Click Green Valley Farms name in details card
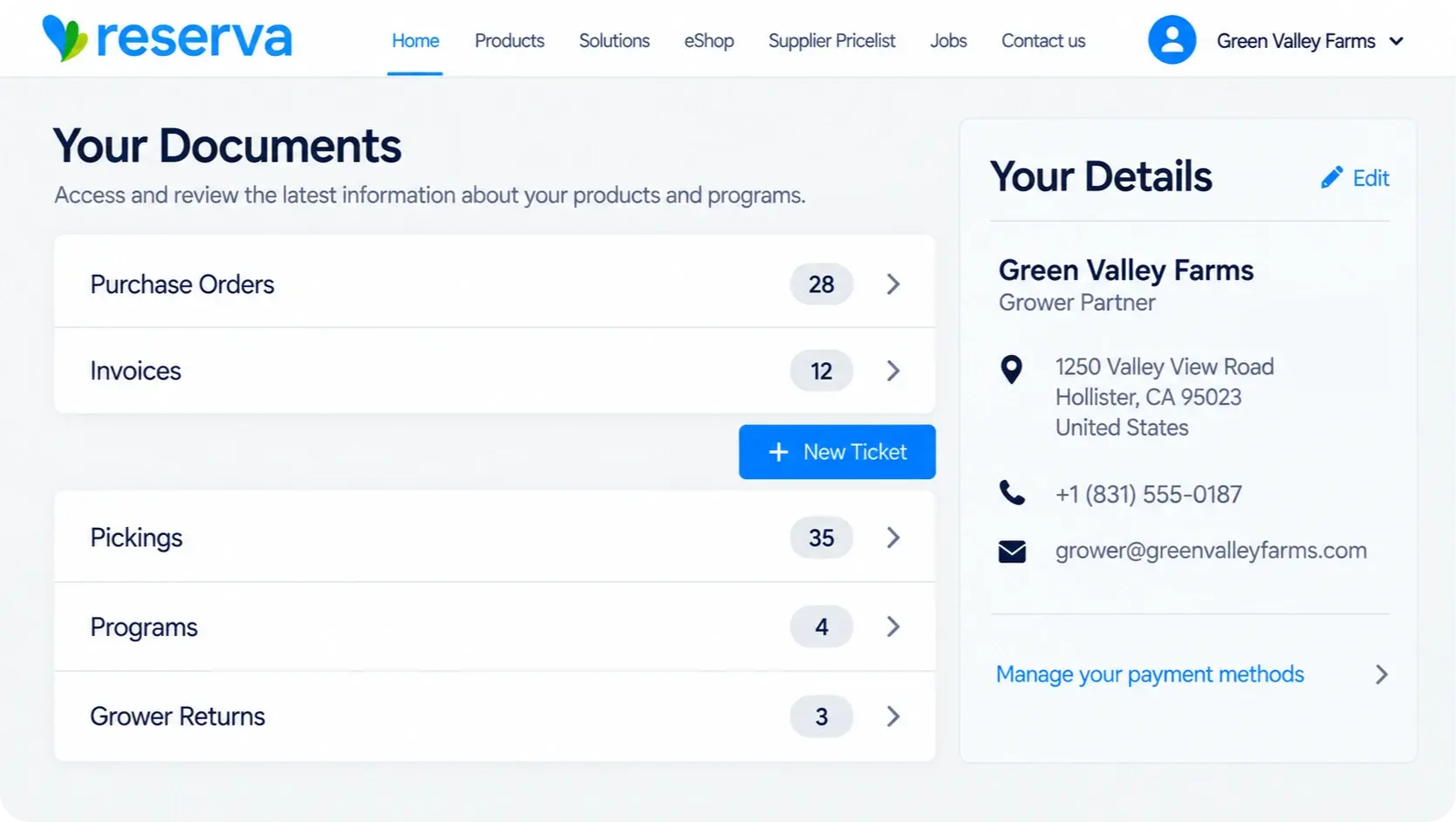Viewport: 1456px width, 822px height. click(x=1125, y=271)
